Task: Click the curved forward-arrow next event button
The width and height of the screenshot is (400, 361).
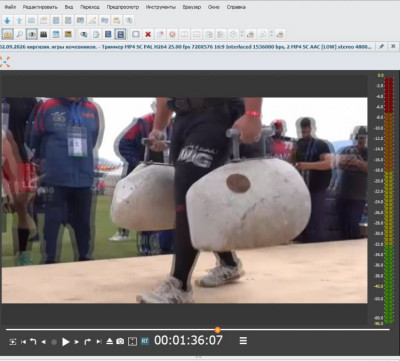Action: 87,342
